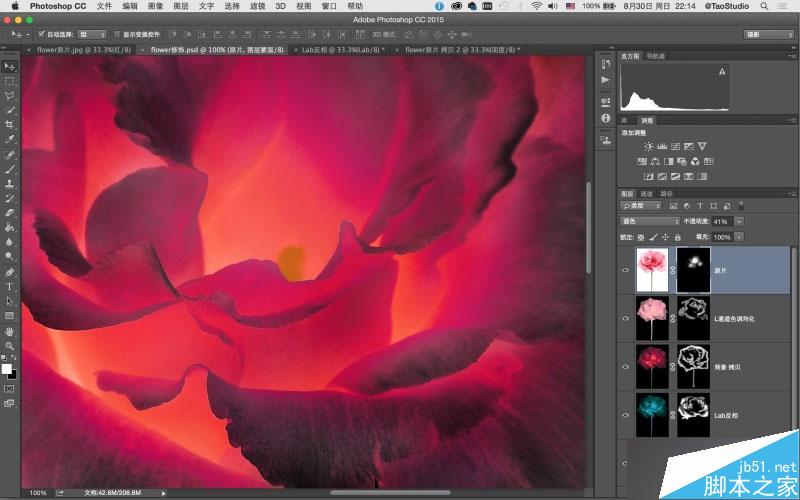Image resolution: width=800 pixels, height=500 pixels.
Task: Select the Path Selection arrow tool
Action: coord(9,301)
